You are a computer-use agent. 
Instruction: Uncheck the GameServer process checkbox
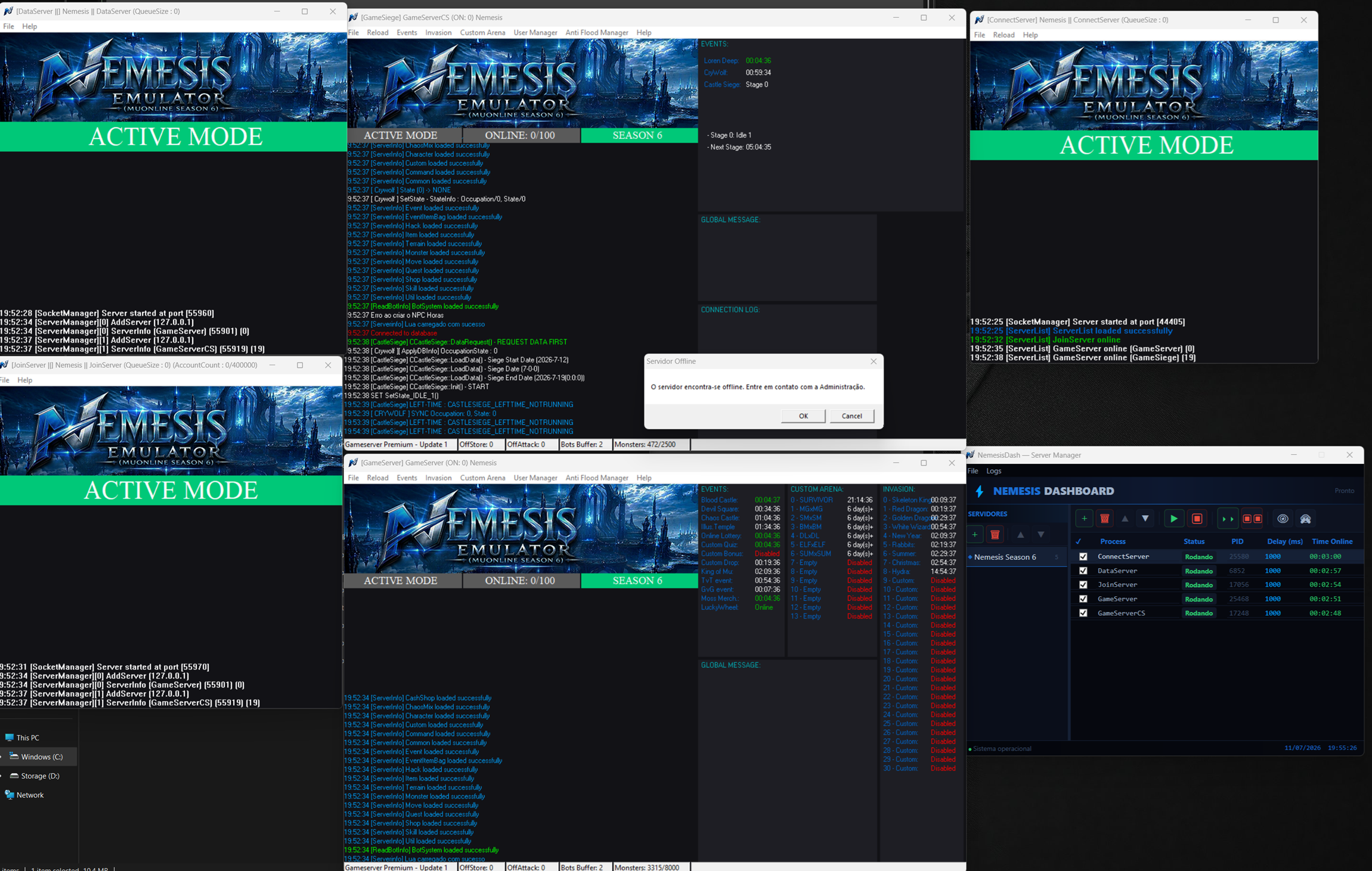(x=1083, y=599)
